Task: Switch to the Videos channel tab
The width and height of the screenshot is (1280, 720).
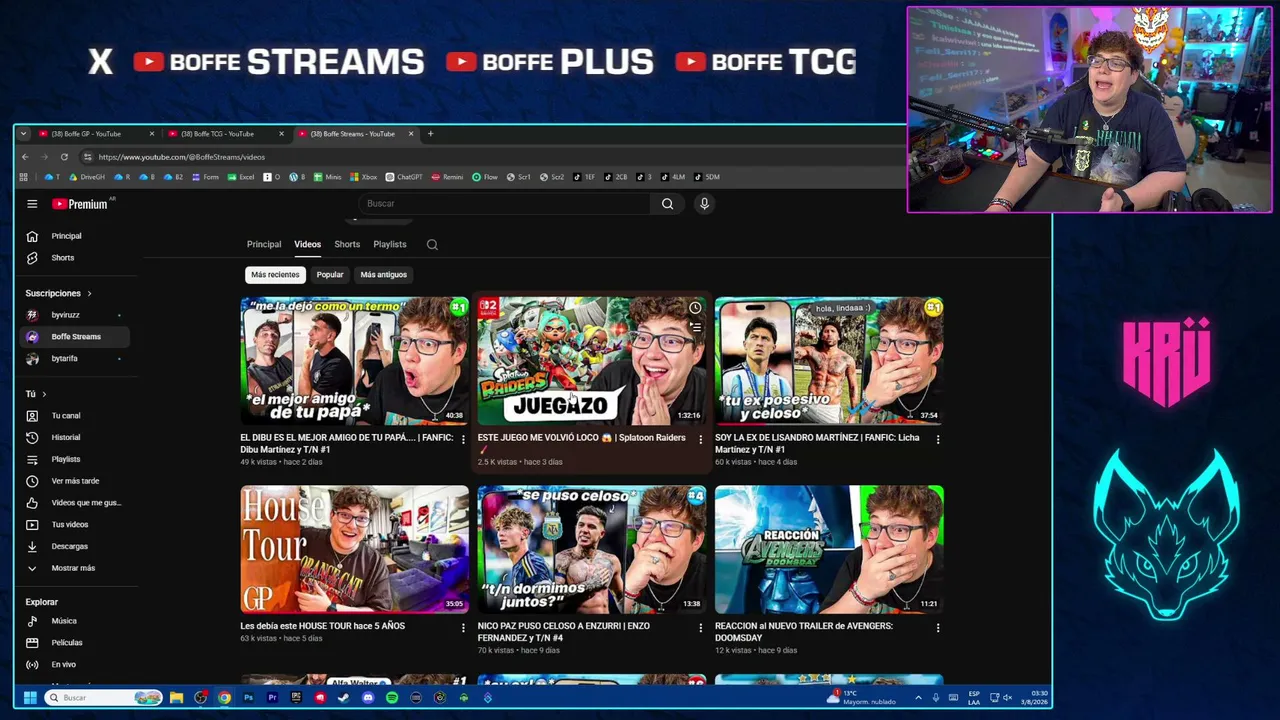Action: (307, 244)
